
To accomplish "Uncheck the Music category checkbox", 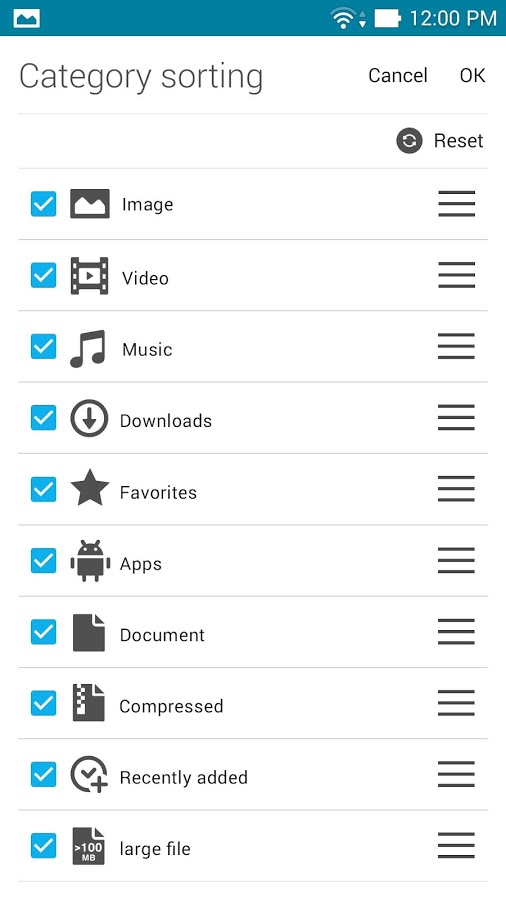I will pos(44,347).
